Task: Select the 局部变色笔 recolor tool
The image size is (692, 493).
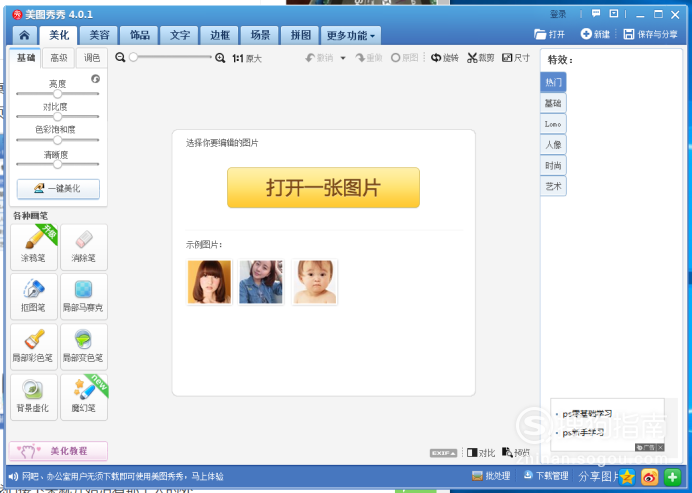Action: (x=84, y=347)
